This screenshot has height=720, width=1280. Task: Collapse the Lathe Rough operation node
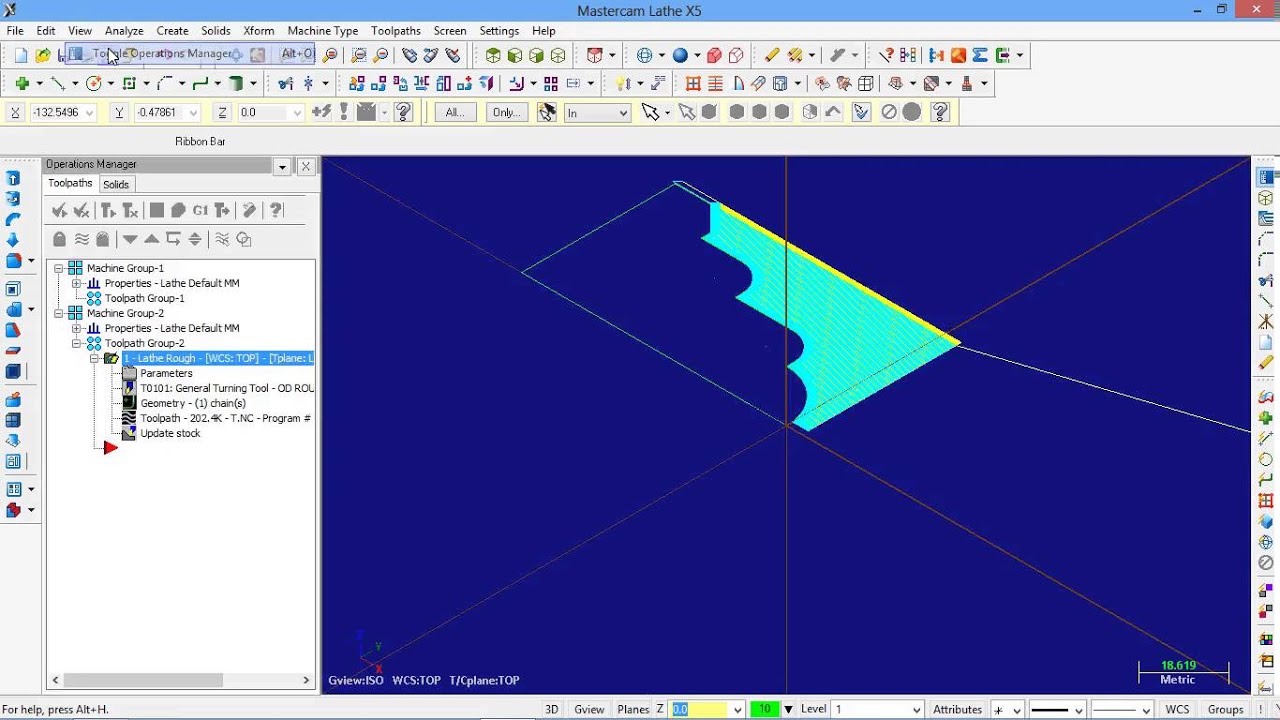(x=95, y=358)
